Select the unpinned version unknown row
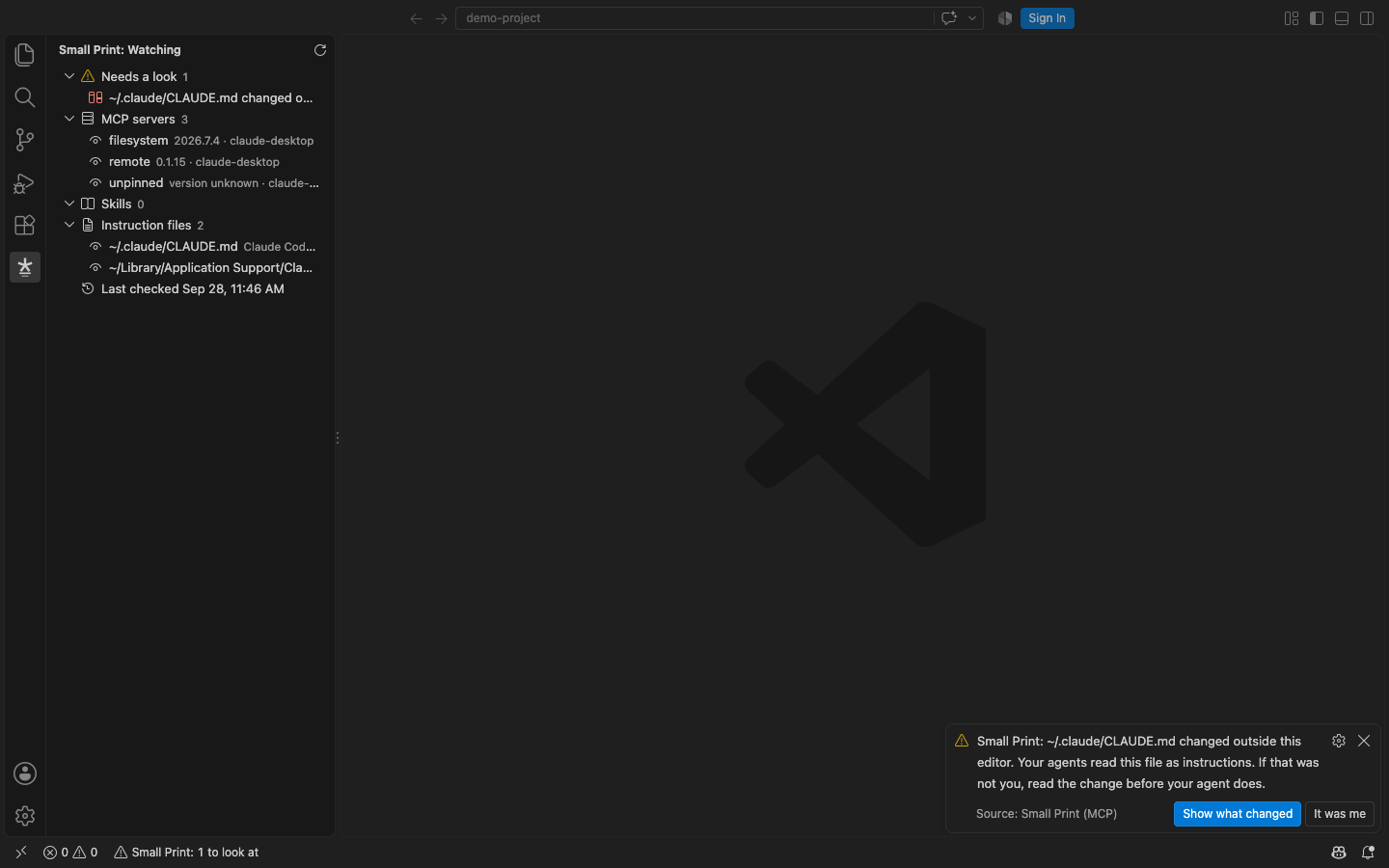 (191, 182)
